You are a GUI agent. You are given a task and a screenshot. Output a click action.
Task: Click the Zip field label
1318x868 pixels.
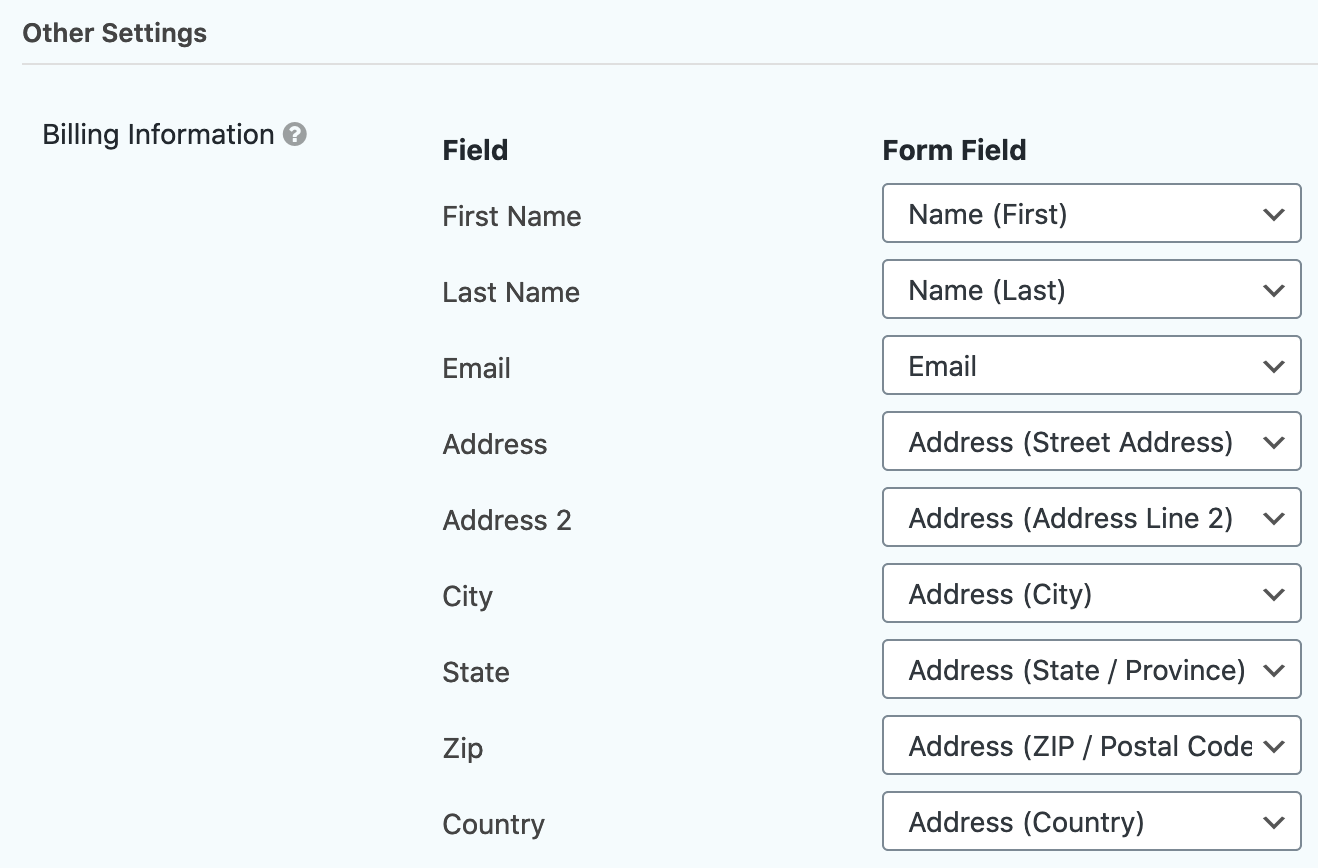(x=462, y=748)
